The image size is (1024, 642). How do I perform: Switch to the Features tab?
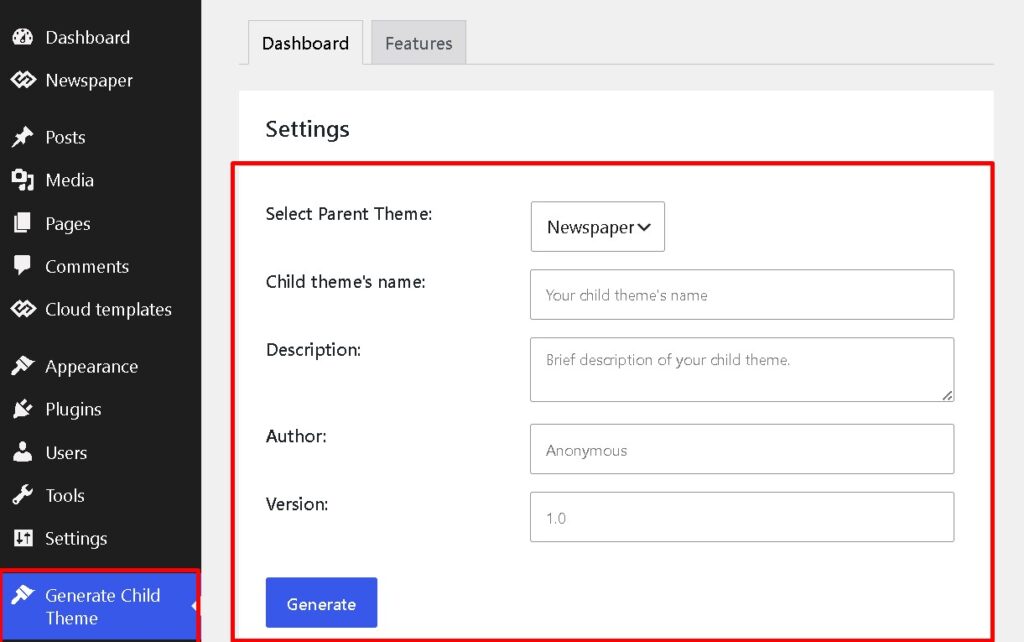419,43
